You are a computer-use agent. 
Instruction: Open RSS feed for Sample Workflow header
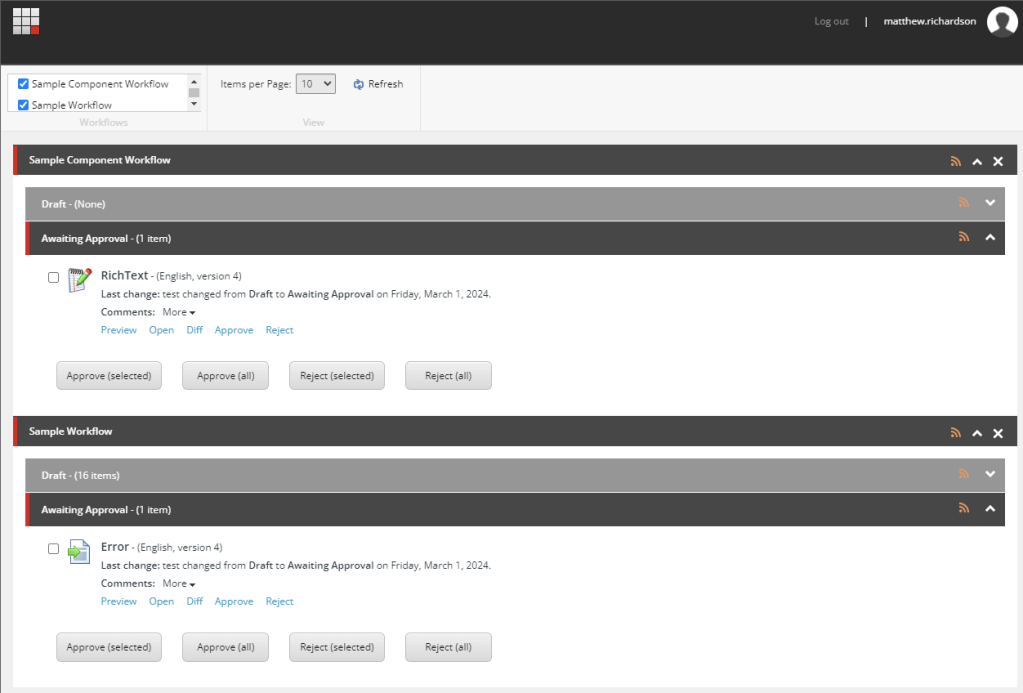(955, 433)
